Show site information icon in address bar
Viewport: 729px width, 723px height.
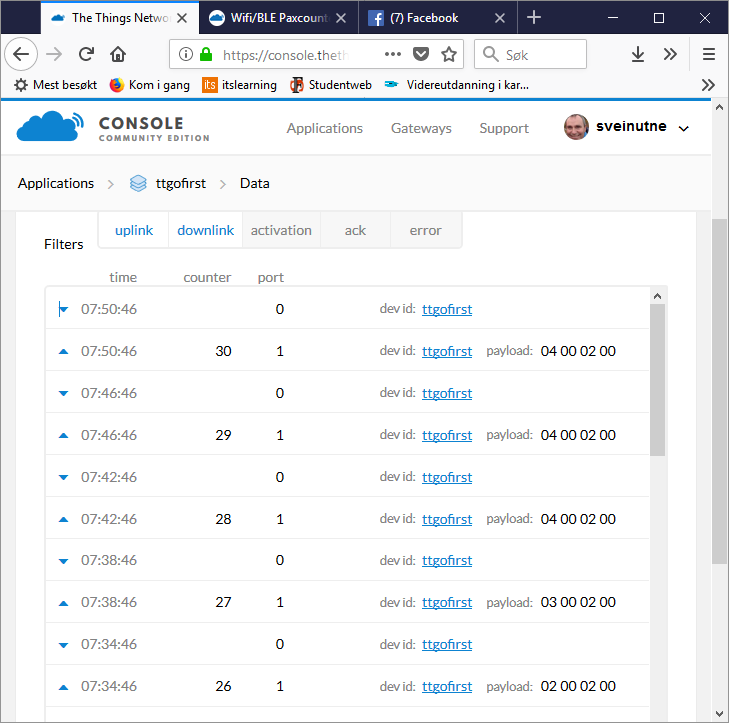tap(186, 54)
